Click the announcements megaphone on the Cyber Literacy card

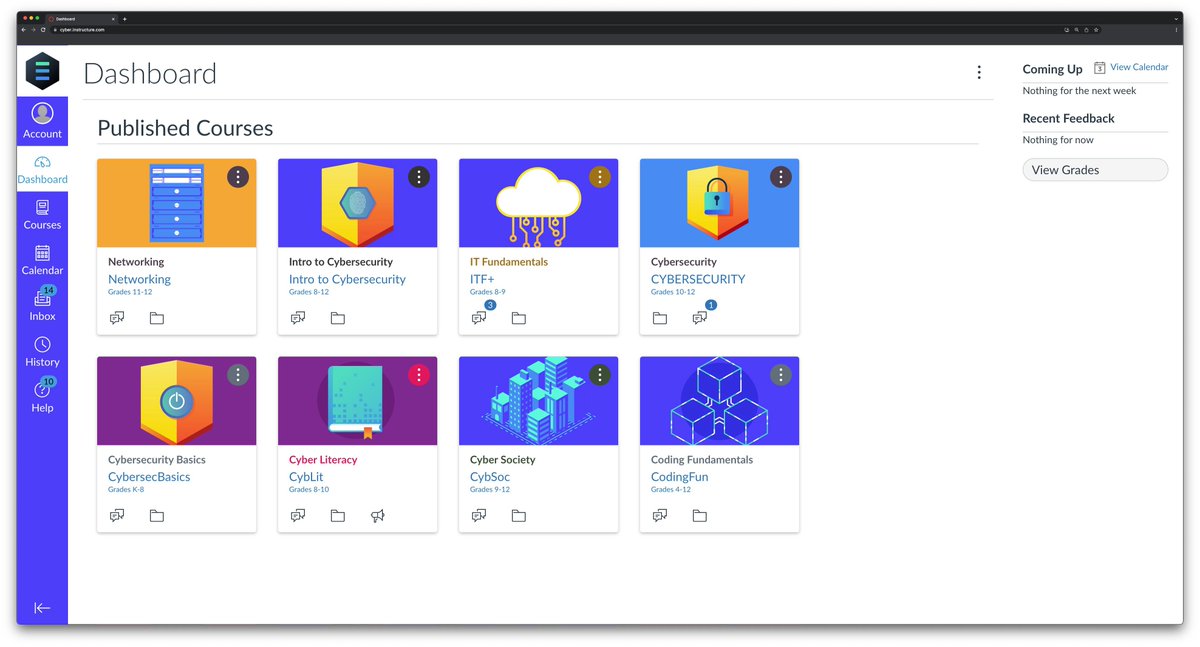tap(377, 515)
